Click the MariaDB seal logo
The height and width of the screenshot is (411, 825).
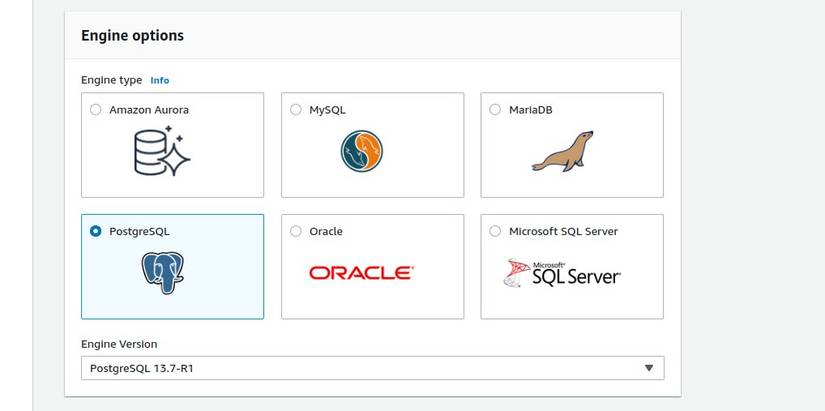click(x=562, y=151)
